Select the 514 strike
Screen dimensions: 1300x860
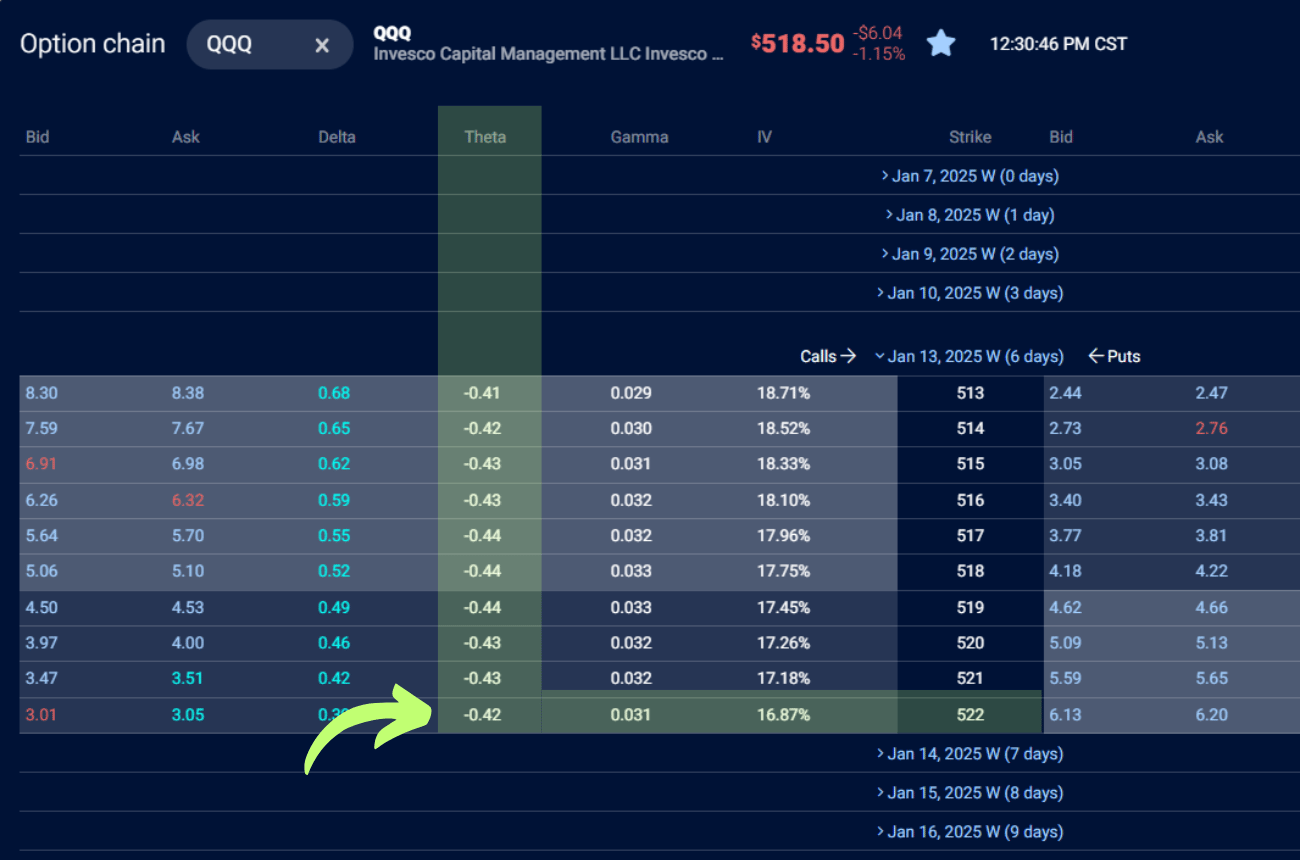click(970, 428)
